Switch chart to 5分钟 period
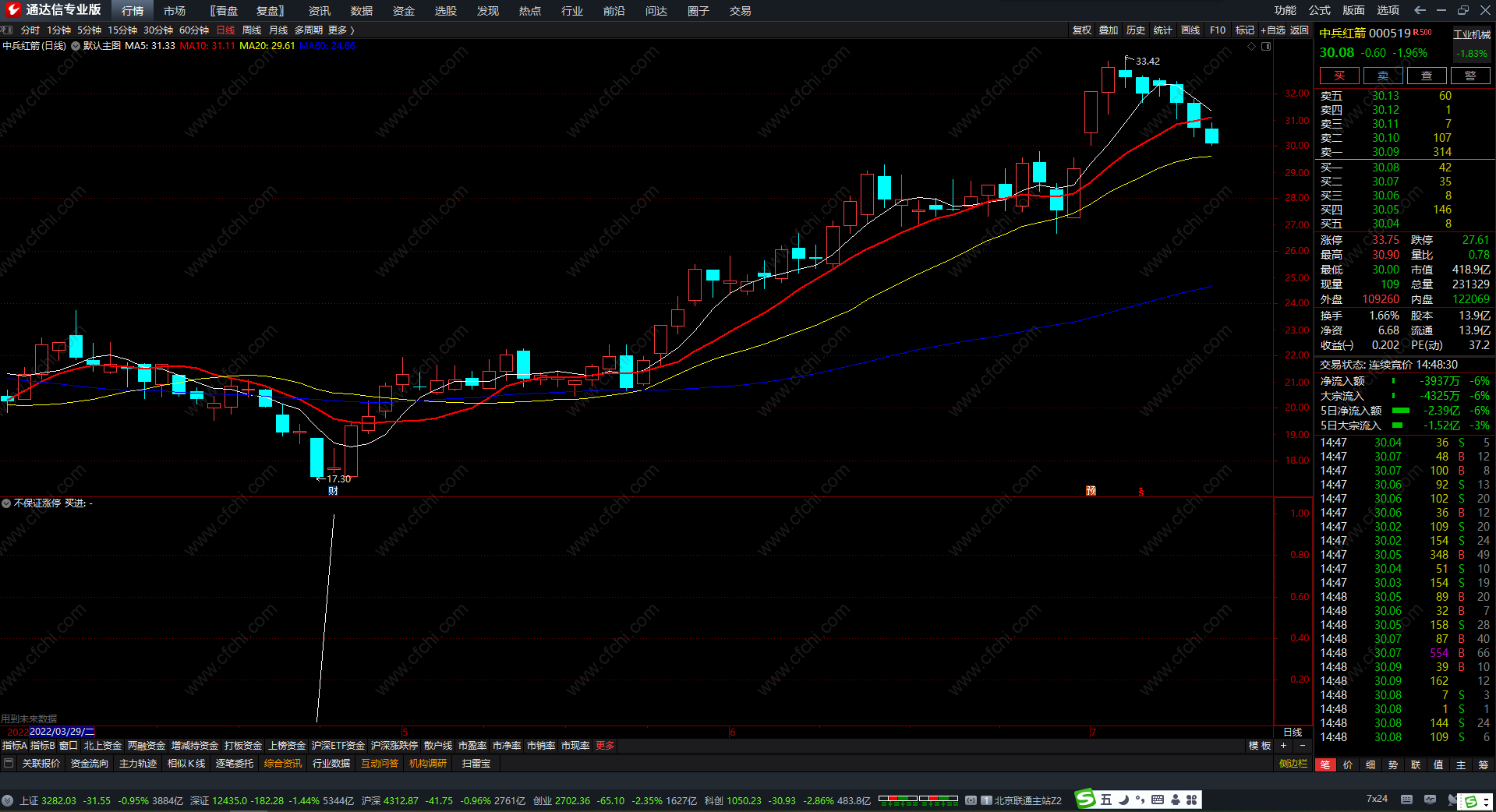Viewport: 1496px width, 812px height. [x=90, y=30]
